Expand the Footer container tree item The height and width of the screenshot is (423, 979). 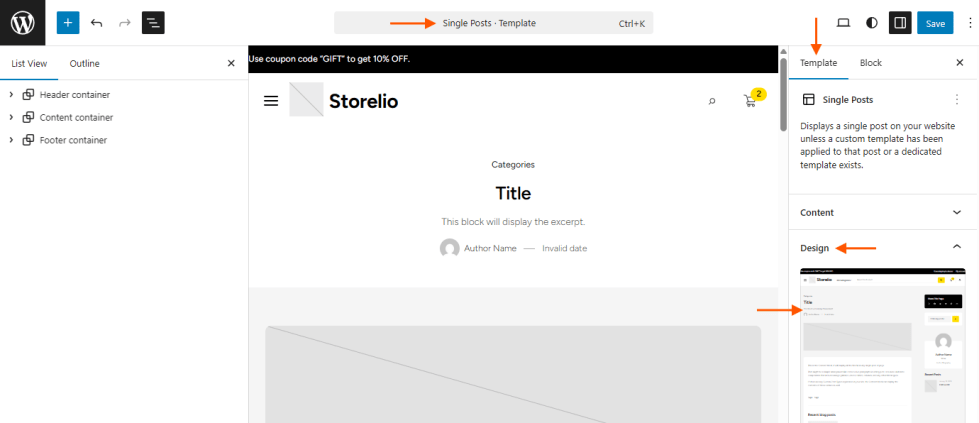[x=10, y=140]
